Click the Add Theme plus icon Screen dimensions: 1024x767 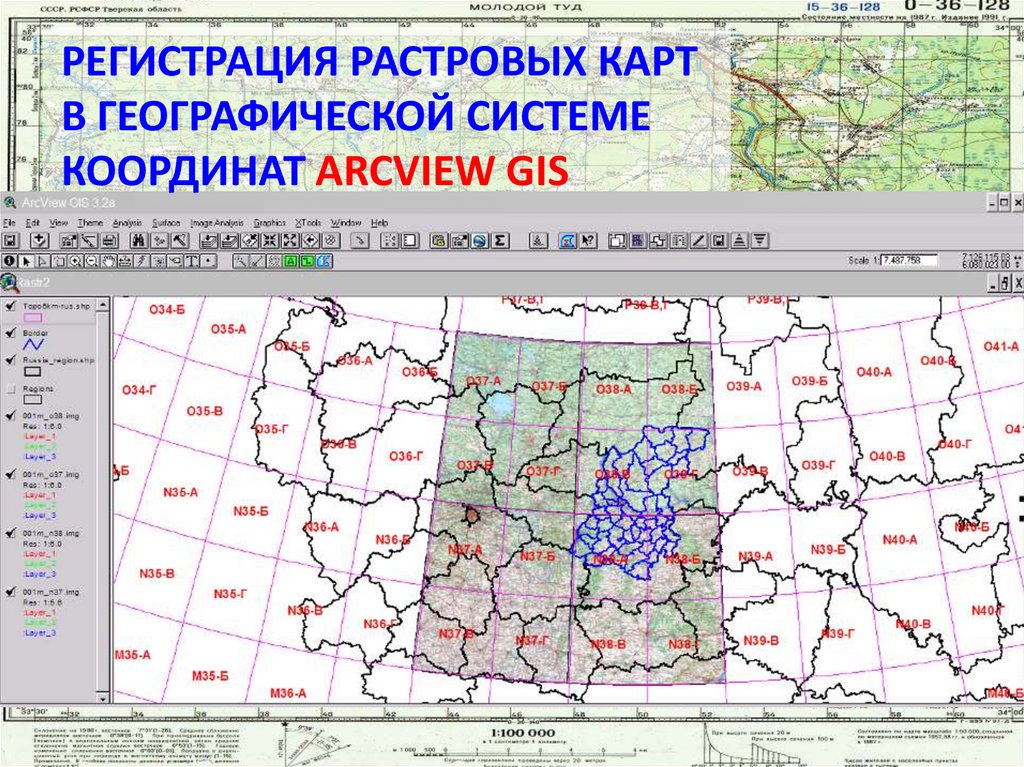point(39,240)
